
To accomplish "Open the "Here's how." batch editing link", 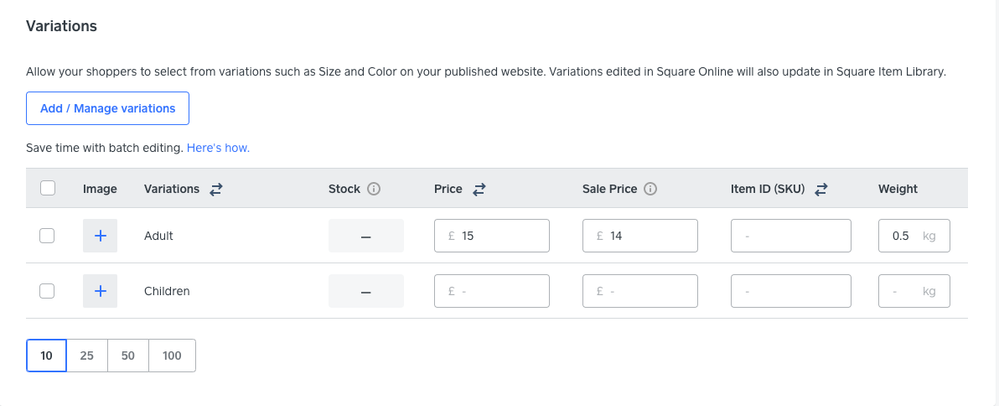I will [x=218, y=148].
